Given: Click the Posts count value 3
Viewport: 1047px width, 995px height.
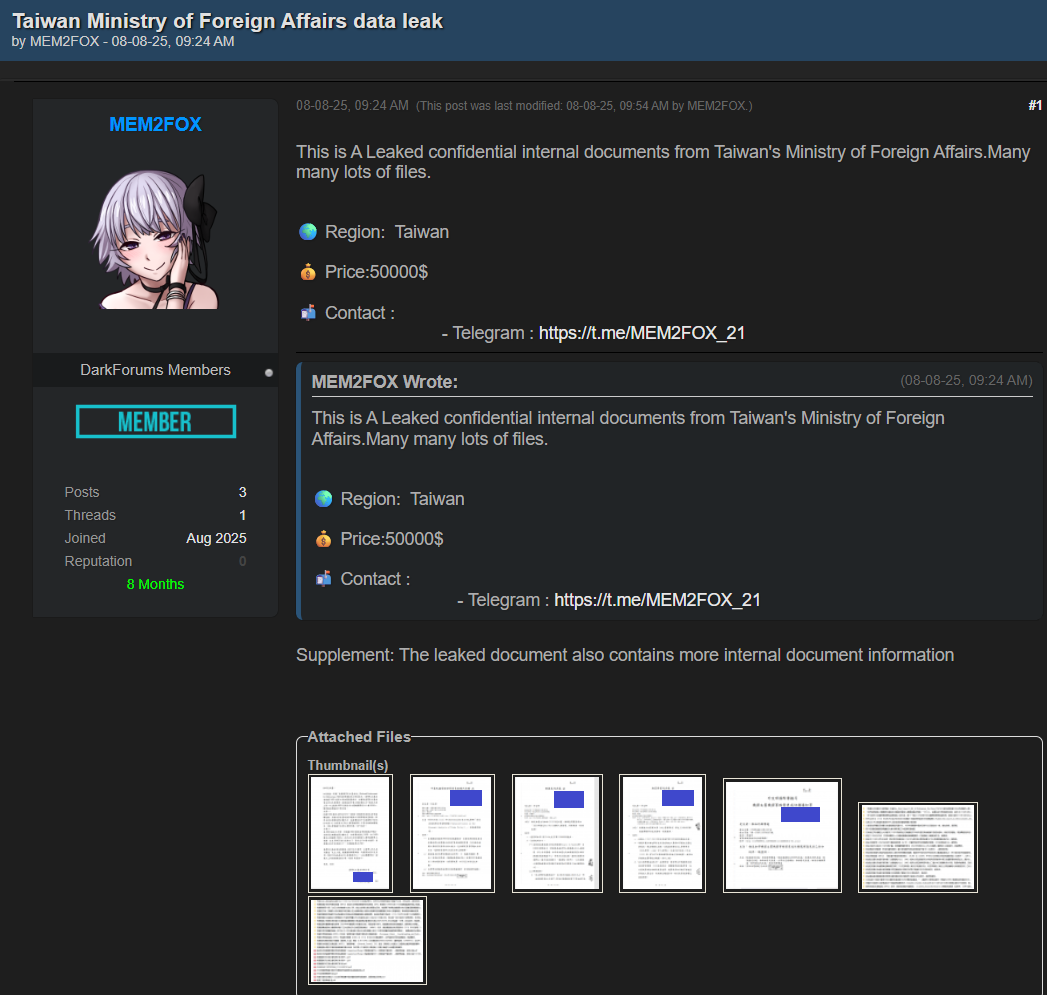Looking at the screenshot, I should point(242,492).
